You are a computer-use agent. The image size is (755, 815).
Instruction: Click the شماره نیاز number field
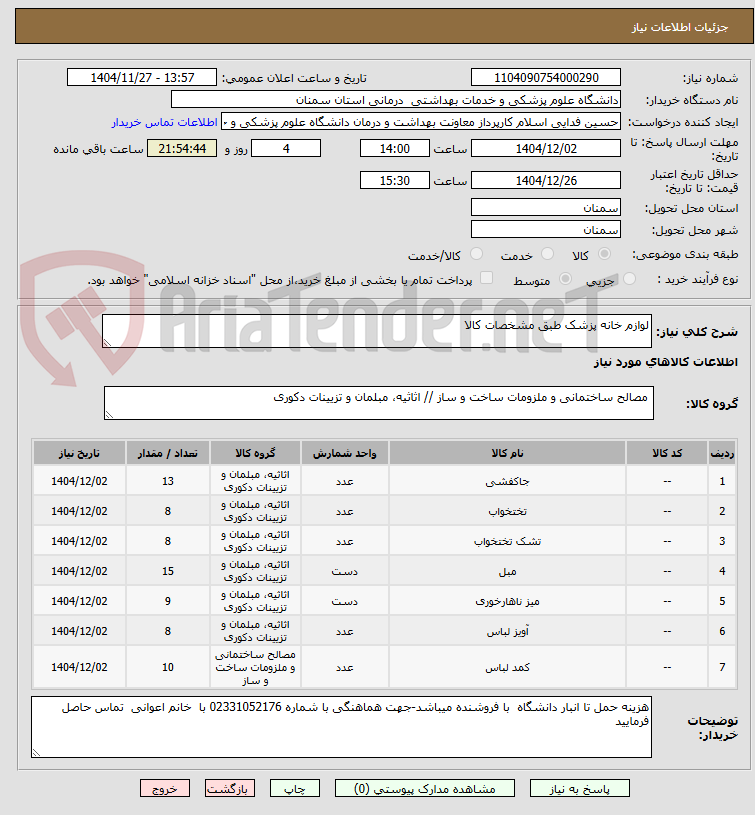pyautogui.click(x=546, y=77)
